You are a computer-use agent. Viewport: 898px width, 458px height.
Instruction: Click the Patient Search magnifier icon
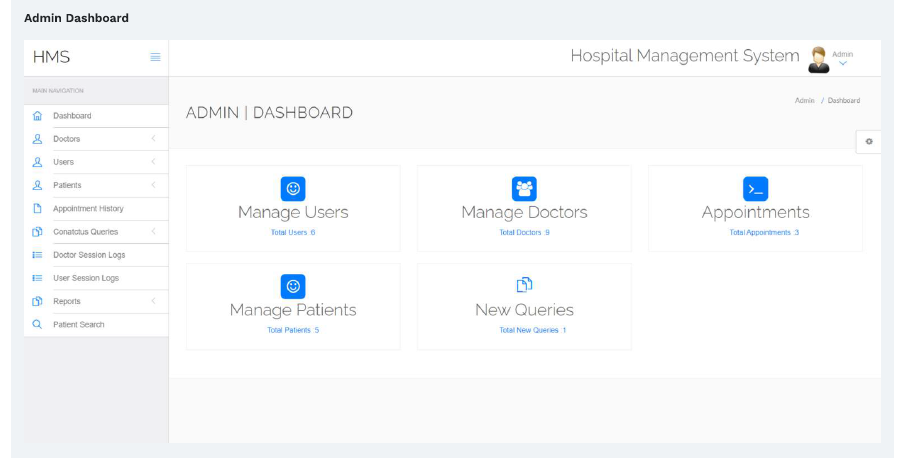click(37, 325)
